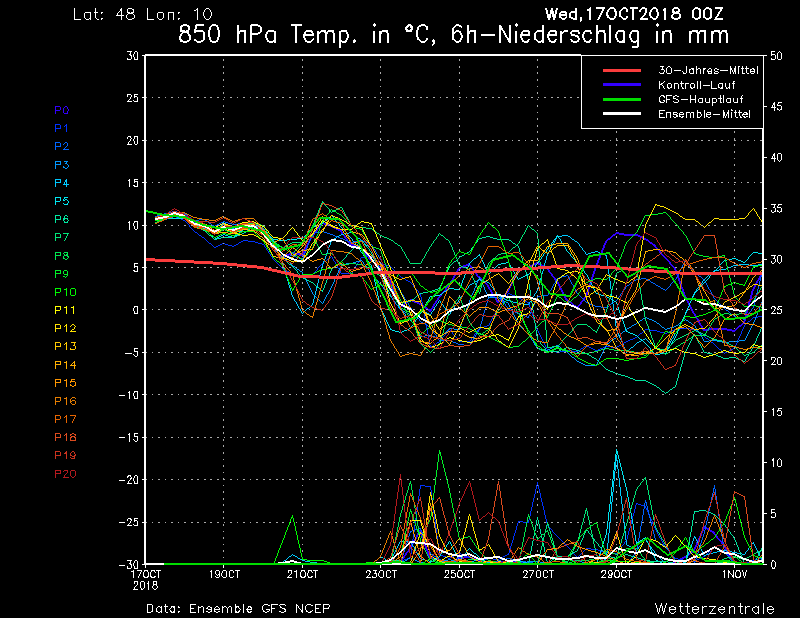Click the green GFS-Hauptlauf legend line
Image resolution: width=800 pixels, height=618 pixels.
(x=622, y=100)
